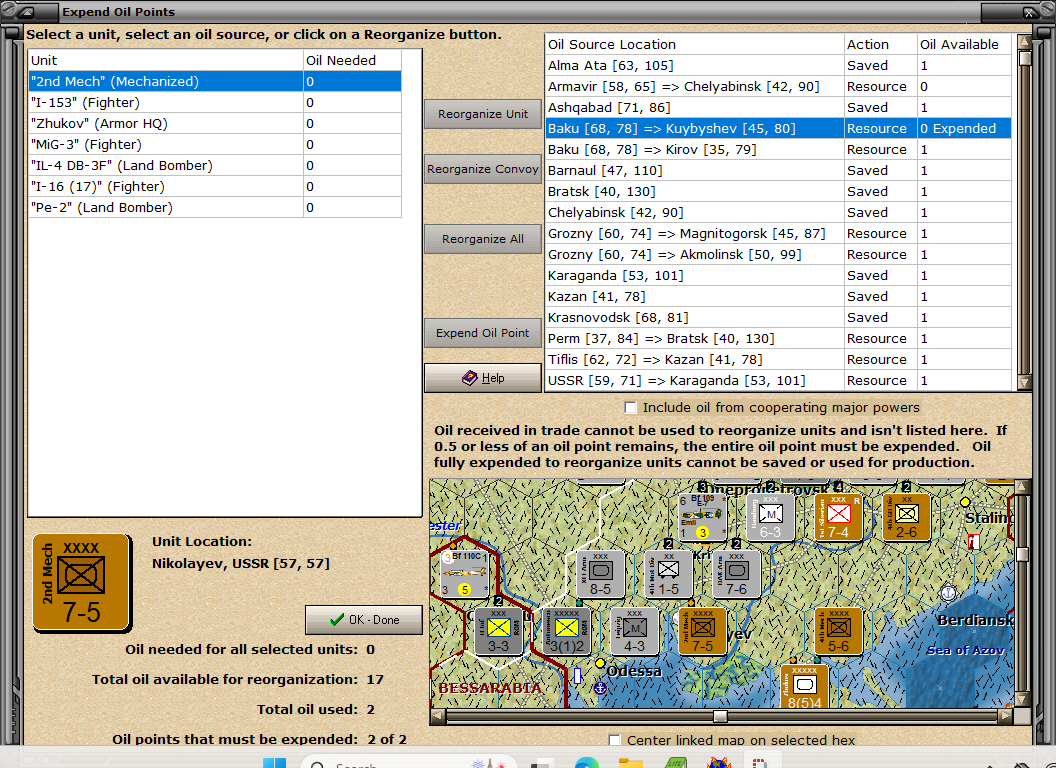Select Grozny => Magnitogorsk oil source row
The width and height of the screenshot is (1056, 768).
click(778, 233)
